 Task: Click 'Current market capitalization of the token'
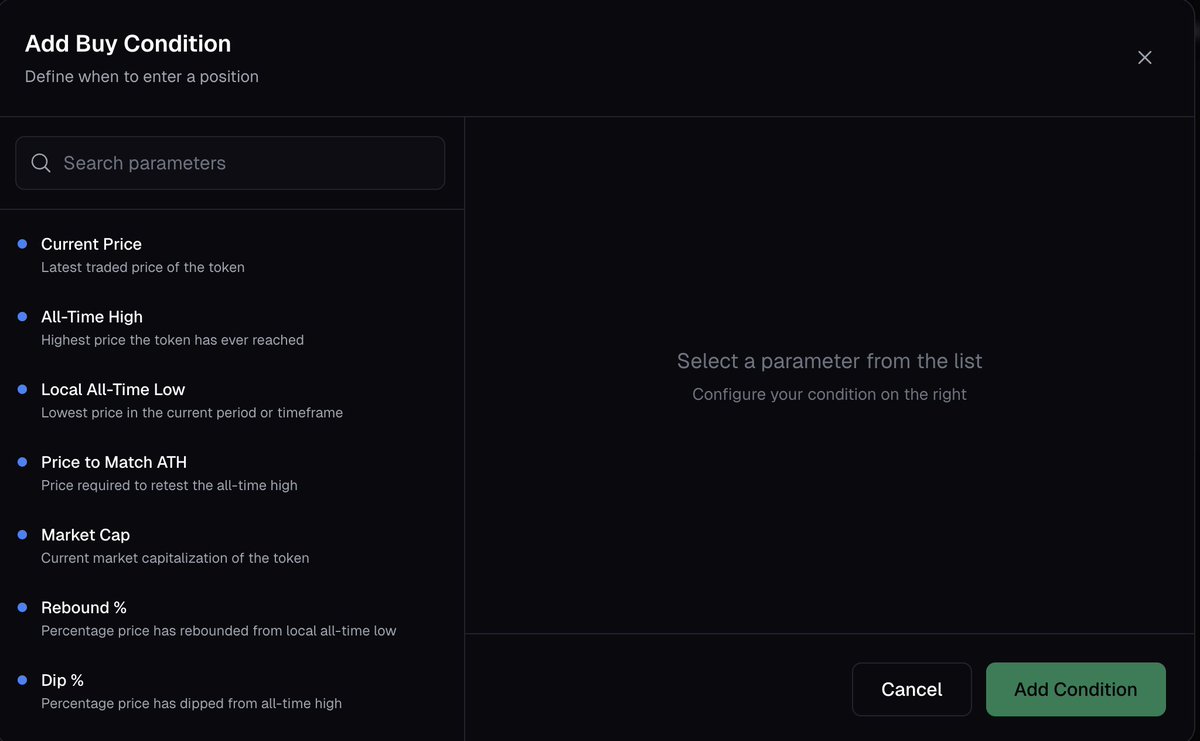click(x=175, y=558)
